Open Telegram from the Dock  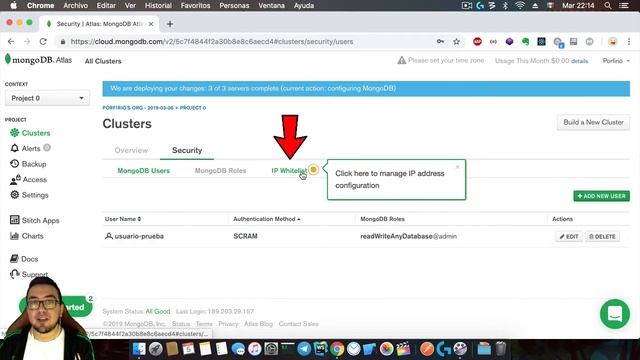click(304, 349)
